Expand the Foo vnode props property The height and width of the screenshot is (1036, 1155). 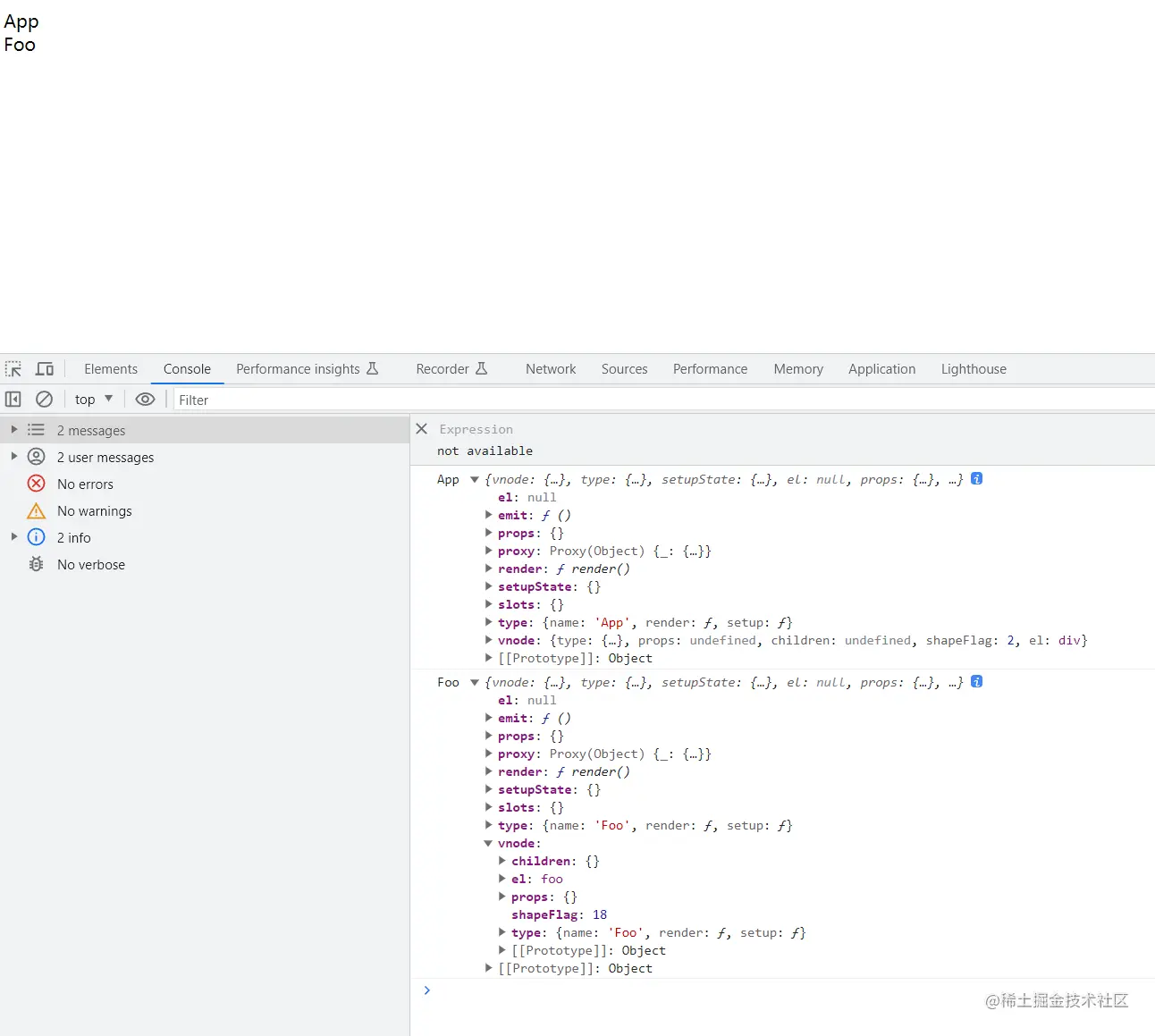(x=502, y=897)
